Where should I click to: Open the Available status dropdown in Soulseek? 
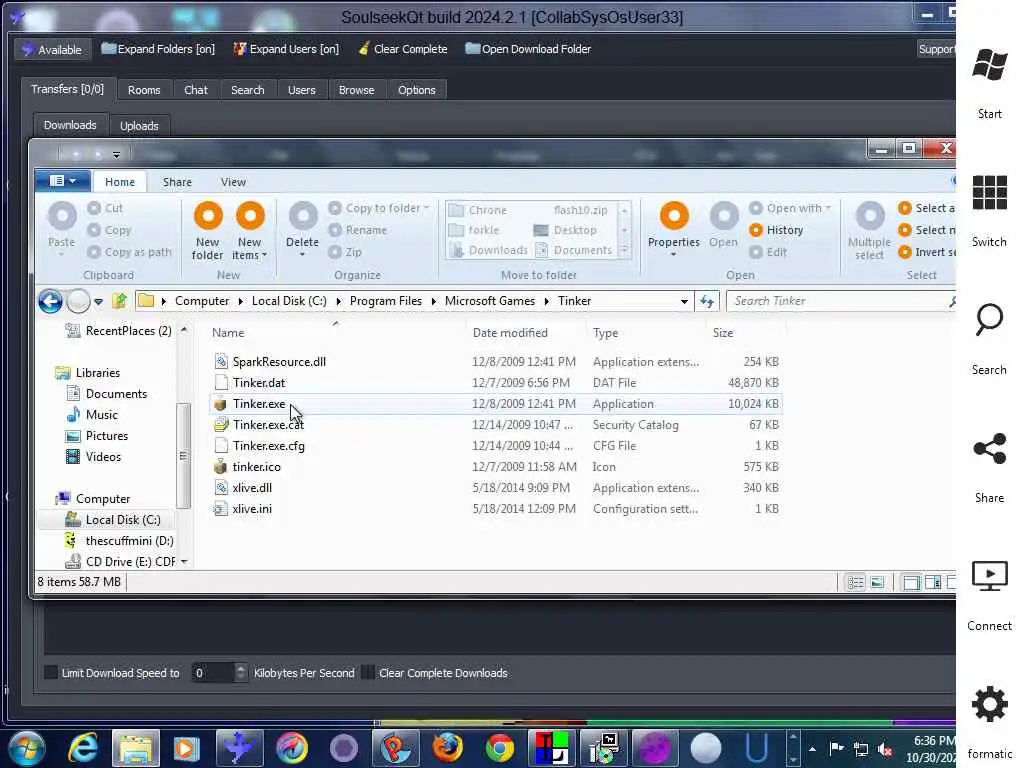[52, 50]
